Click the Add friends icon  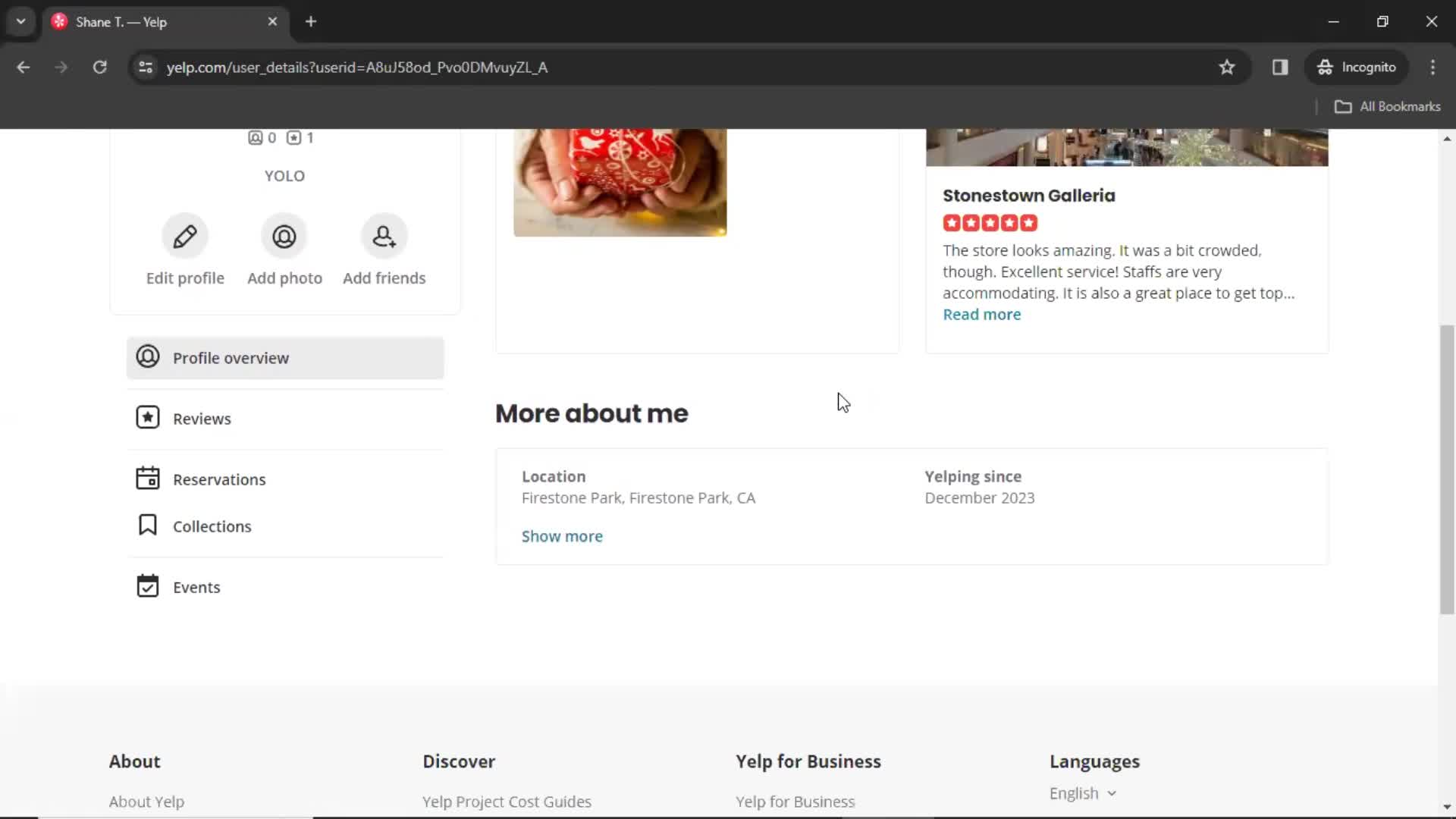click(384, 235)
